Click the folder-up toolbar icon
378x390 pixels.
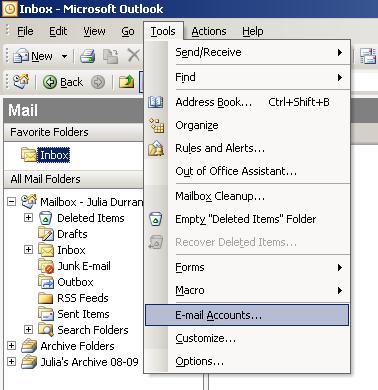(x=126, y=82)
